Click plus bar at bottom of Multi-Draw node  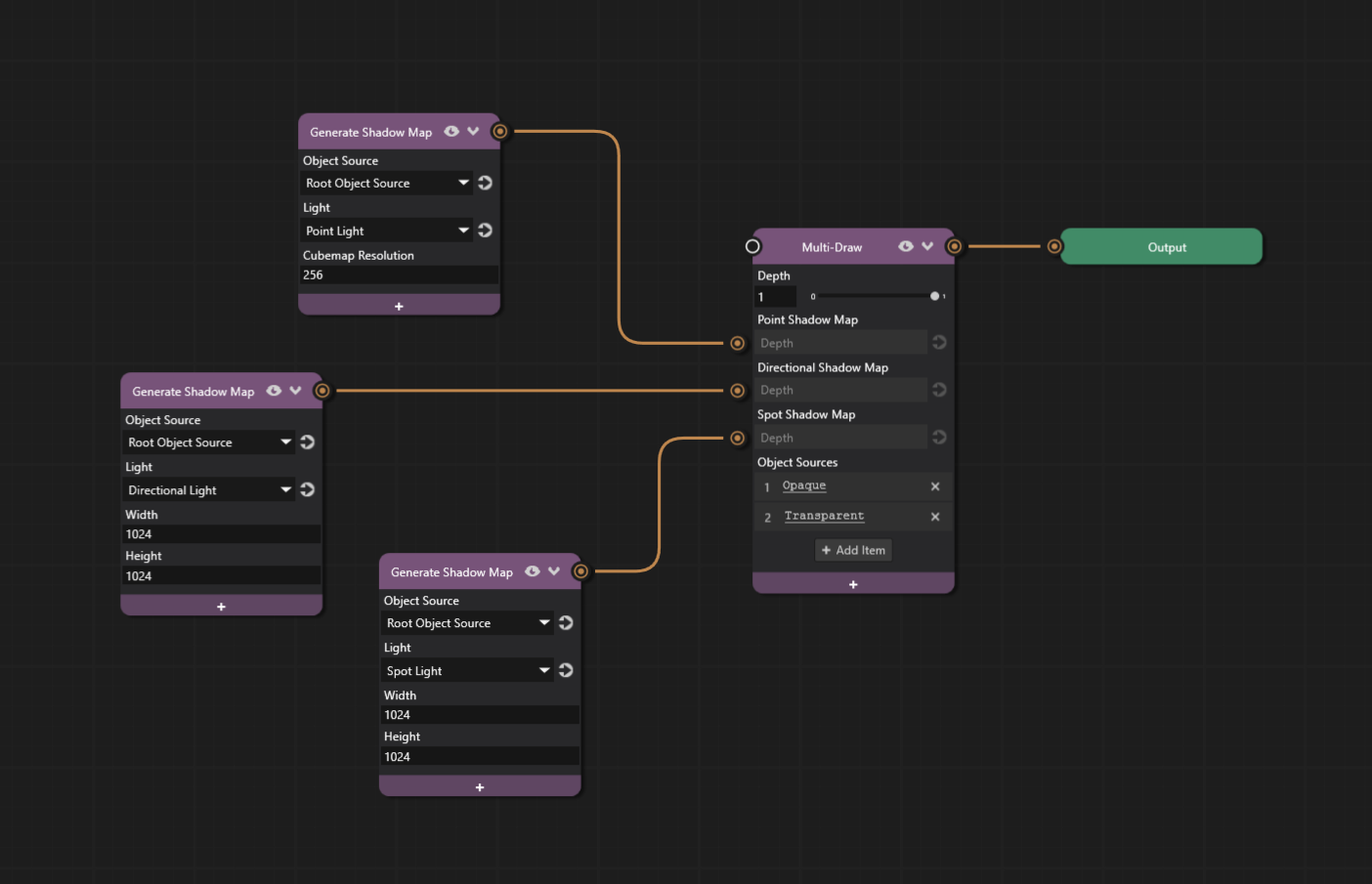click(x=853, y=584)
